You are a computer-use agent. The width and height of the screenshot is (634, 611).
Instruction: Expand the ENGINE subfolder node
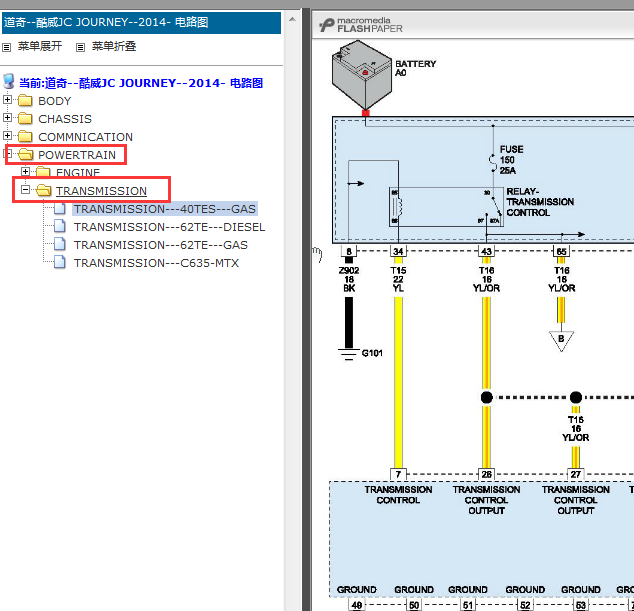[x=25, y=171]
